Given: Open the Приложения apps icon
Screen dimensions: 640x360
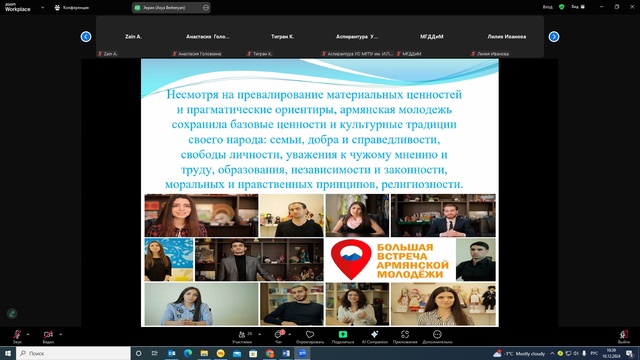Looking at the screenshot, I should point(405,337).
